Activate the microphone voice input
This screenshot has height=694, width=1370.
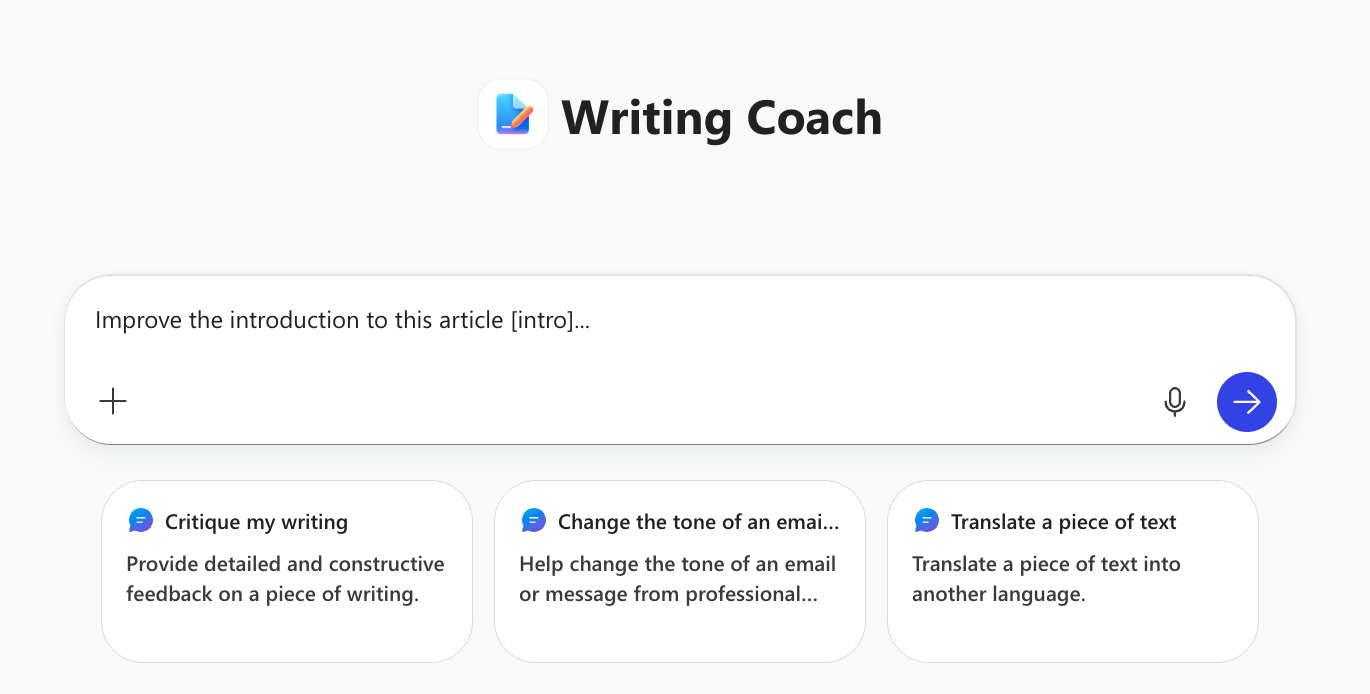[x=1175, y=402]
